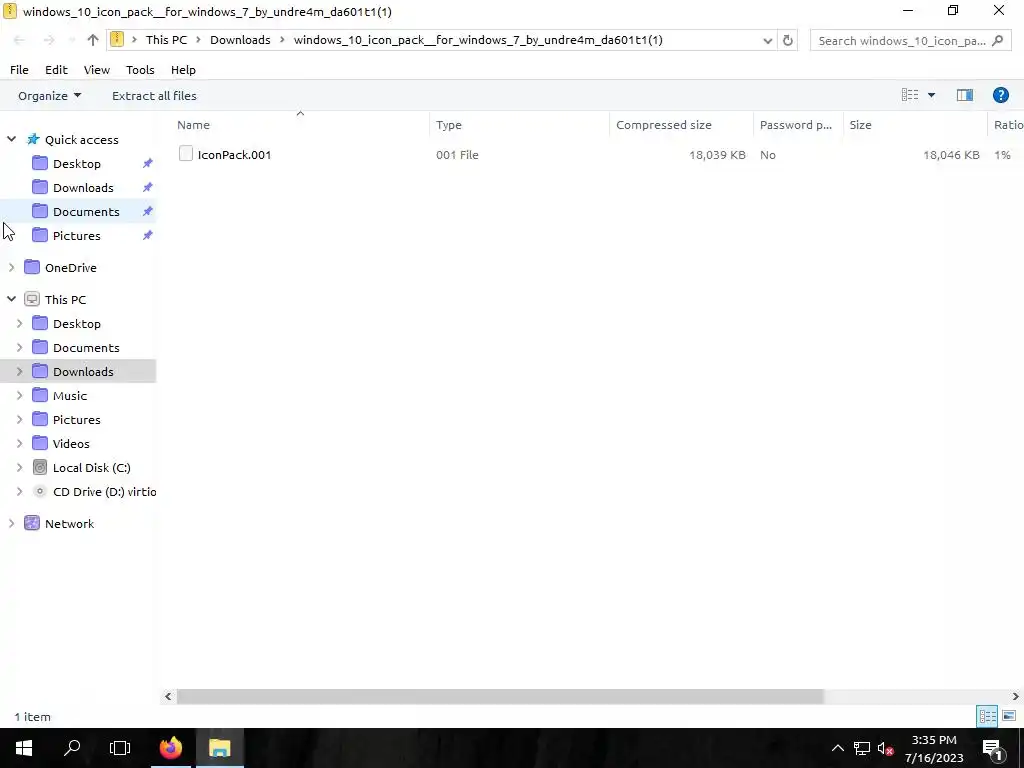Image resolution: width=1024 pixels, height=768 pixels.
Task: Launch Firefox from the taskbar
Action: point(171,748)
